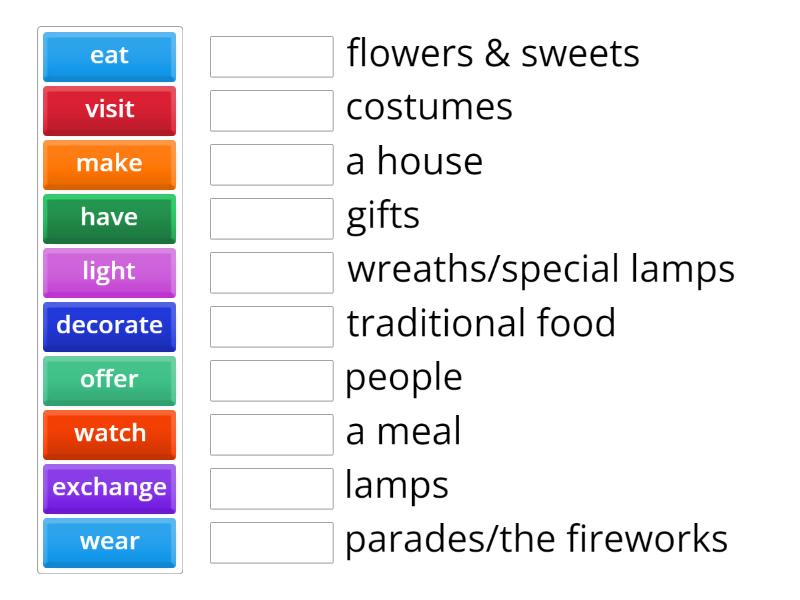Select the red "visit" word tile
The height and width of the screenshot is (600, 800).
click(x=108, y=110)
